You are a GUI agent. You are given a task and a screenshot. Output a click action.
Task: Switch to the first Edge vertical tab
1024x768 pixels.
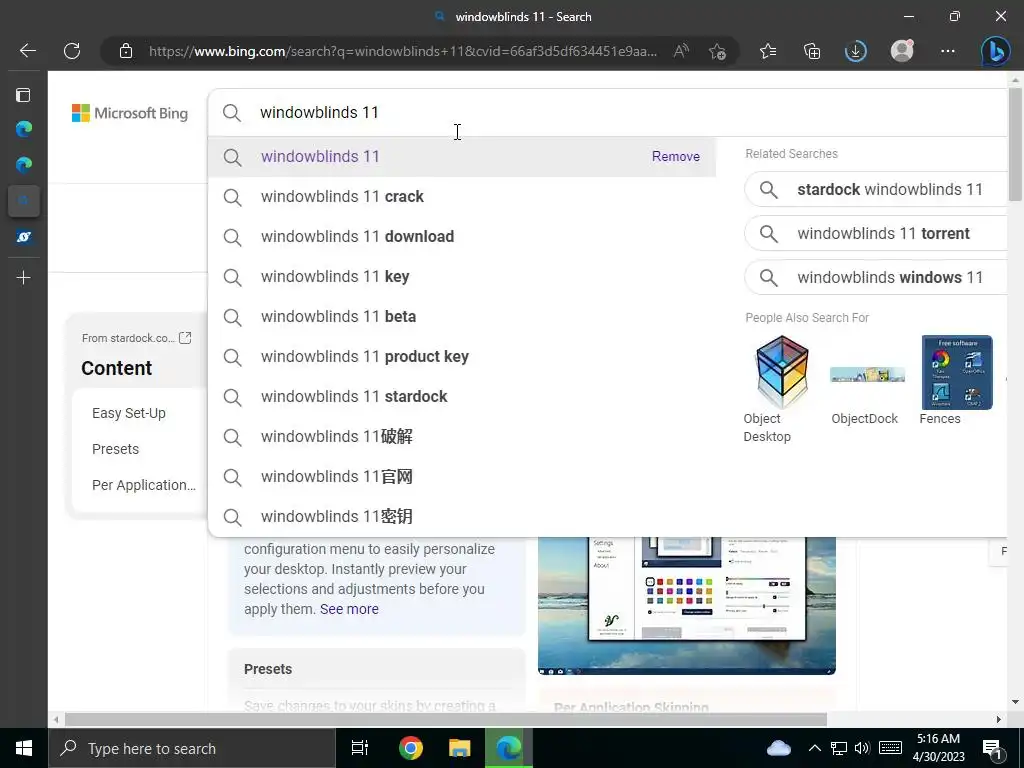[24, 129]
